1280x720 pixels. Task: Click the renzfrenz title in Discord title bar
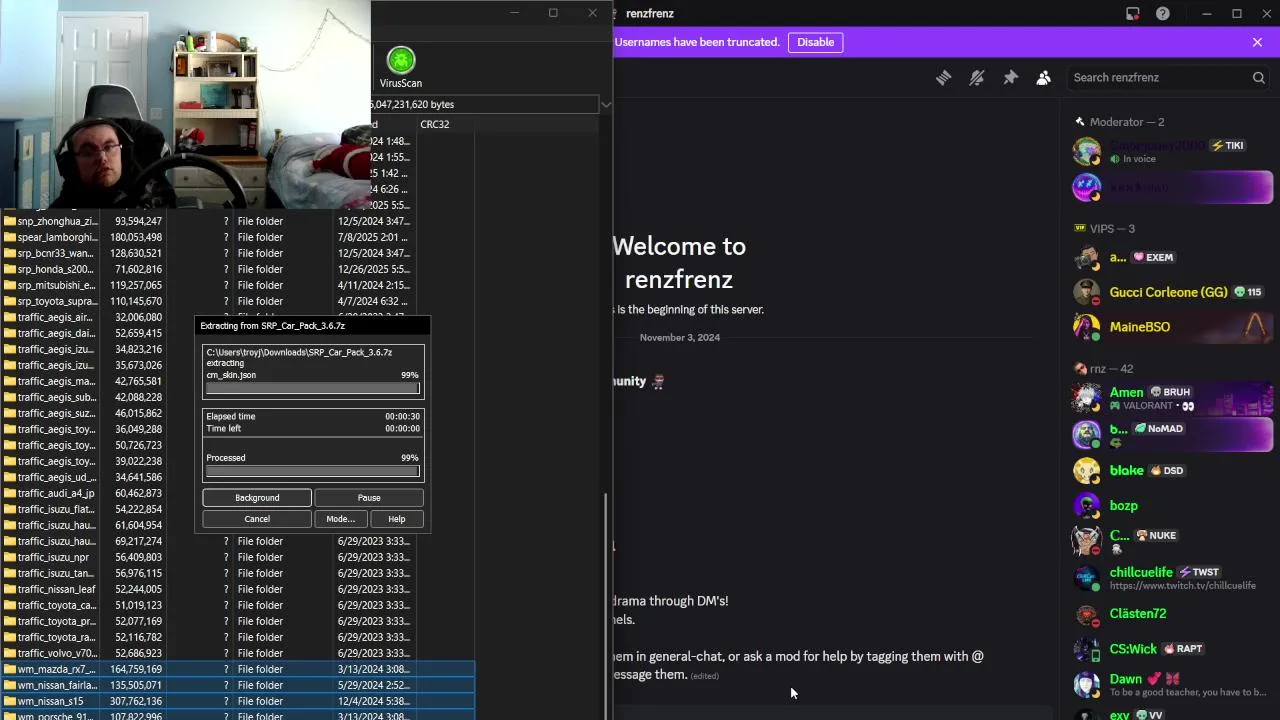[x=649, y=13]
